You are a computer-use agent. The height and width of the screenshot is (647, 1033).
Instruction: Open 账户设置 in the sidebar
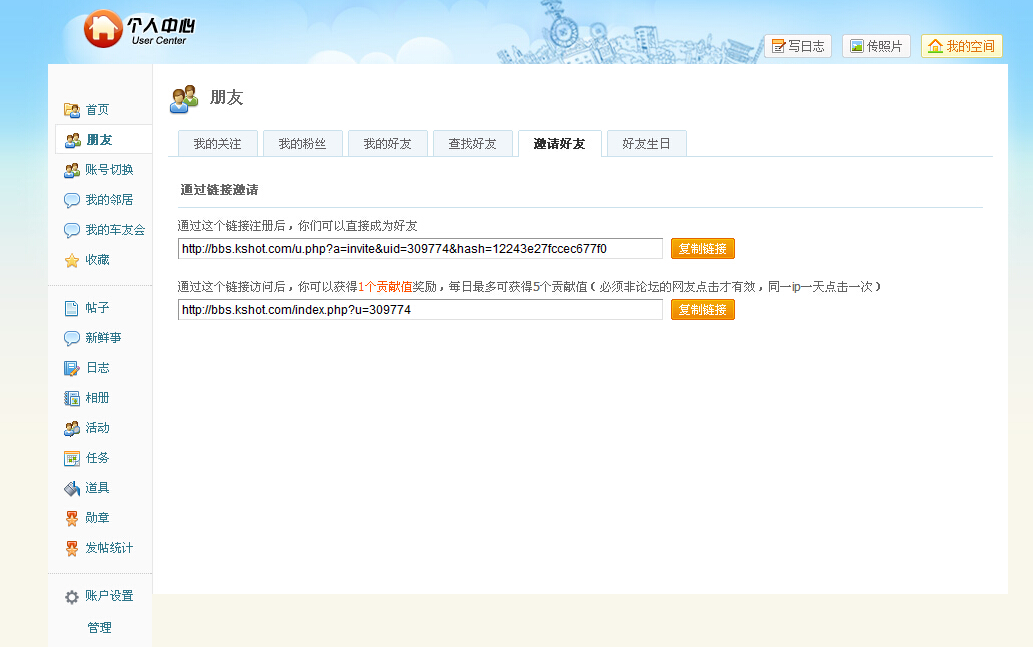pos(109,596)
